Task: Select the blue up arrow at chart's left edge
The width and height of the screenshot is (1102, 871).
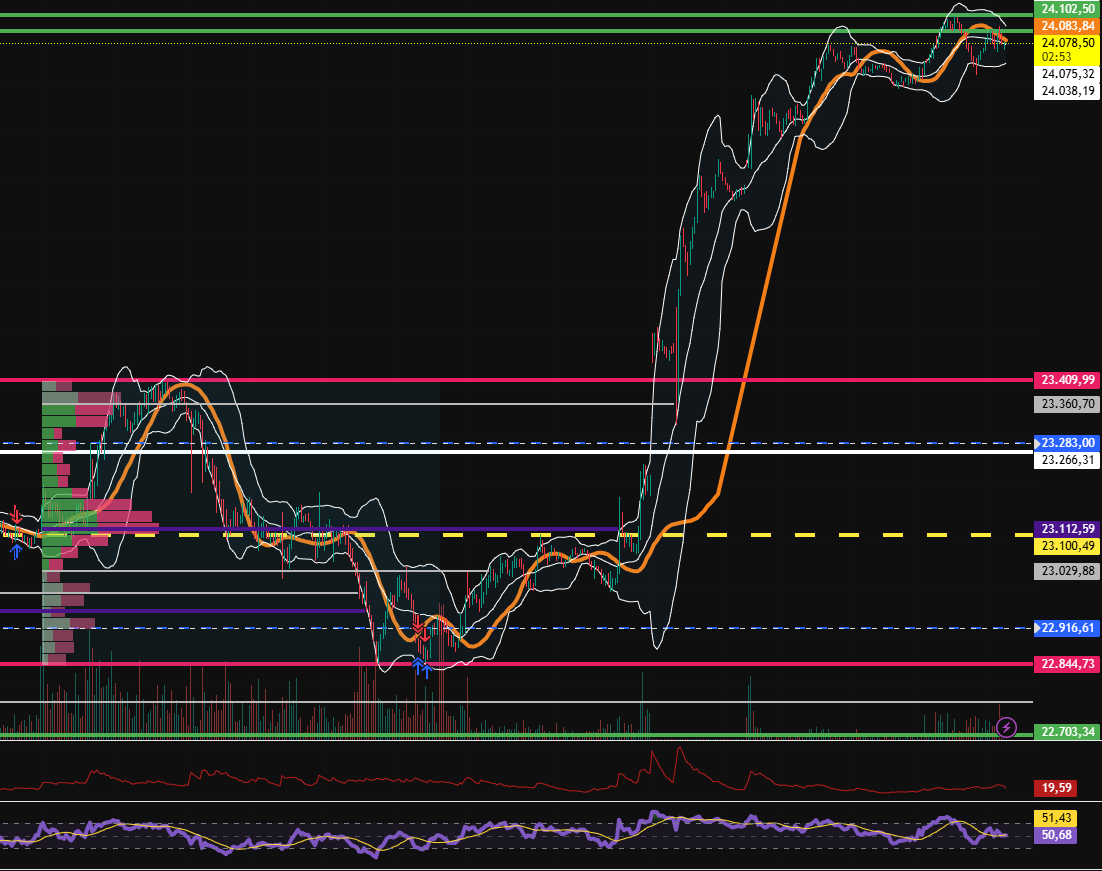Action: [15, 549]
